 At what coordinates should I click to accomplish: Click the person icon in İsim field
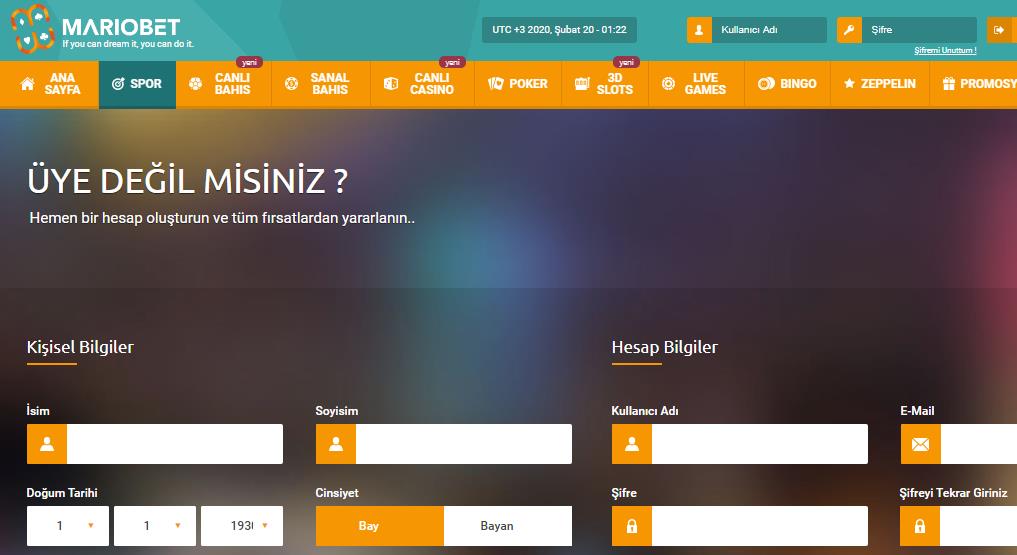[x=47, y=444]
